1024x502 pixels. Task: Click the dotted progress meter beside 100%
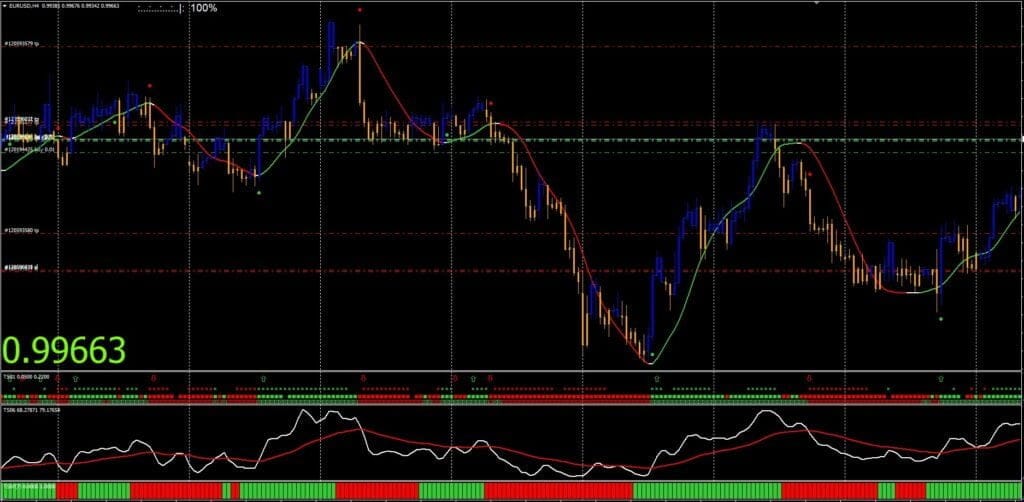(162, 9)
